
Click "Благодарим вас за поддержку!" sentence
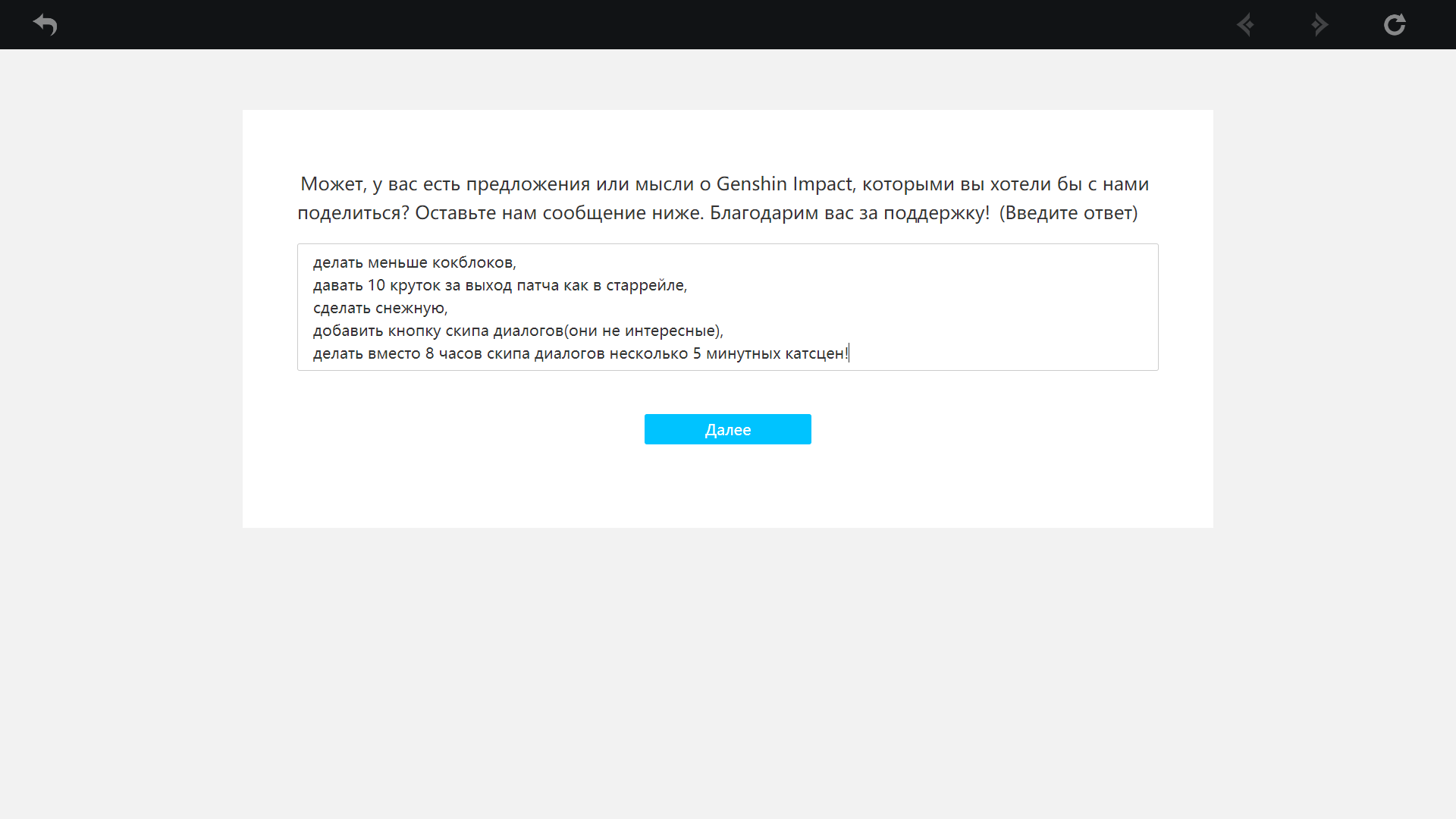tap(849, 213)
